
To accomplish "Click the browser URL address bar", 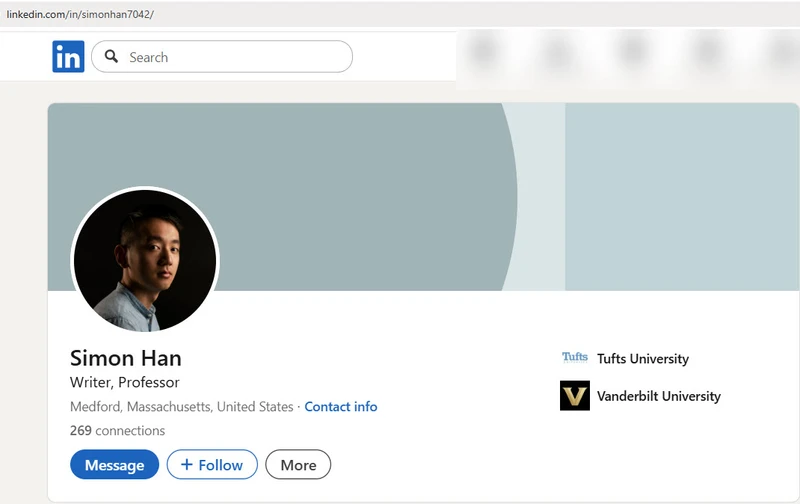I will pos(400,14).
